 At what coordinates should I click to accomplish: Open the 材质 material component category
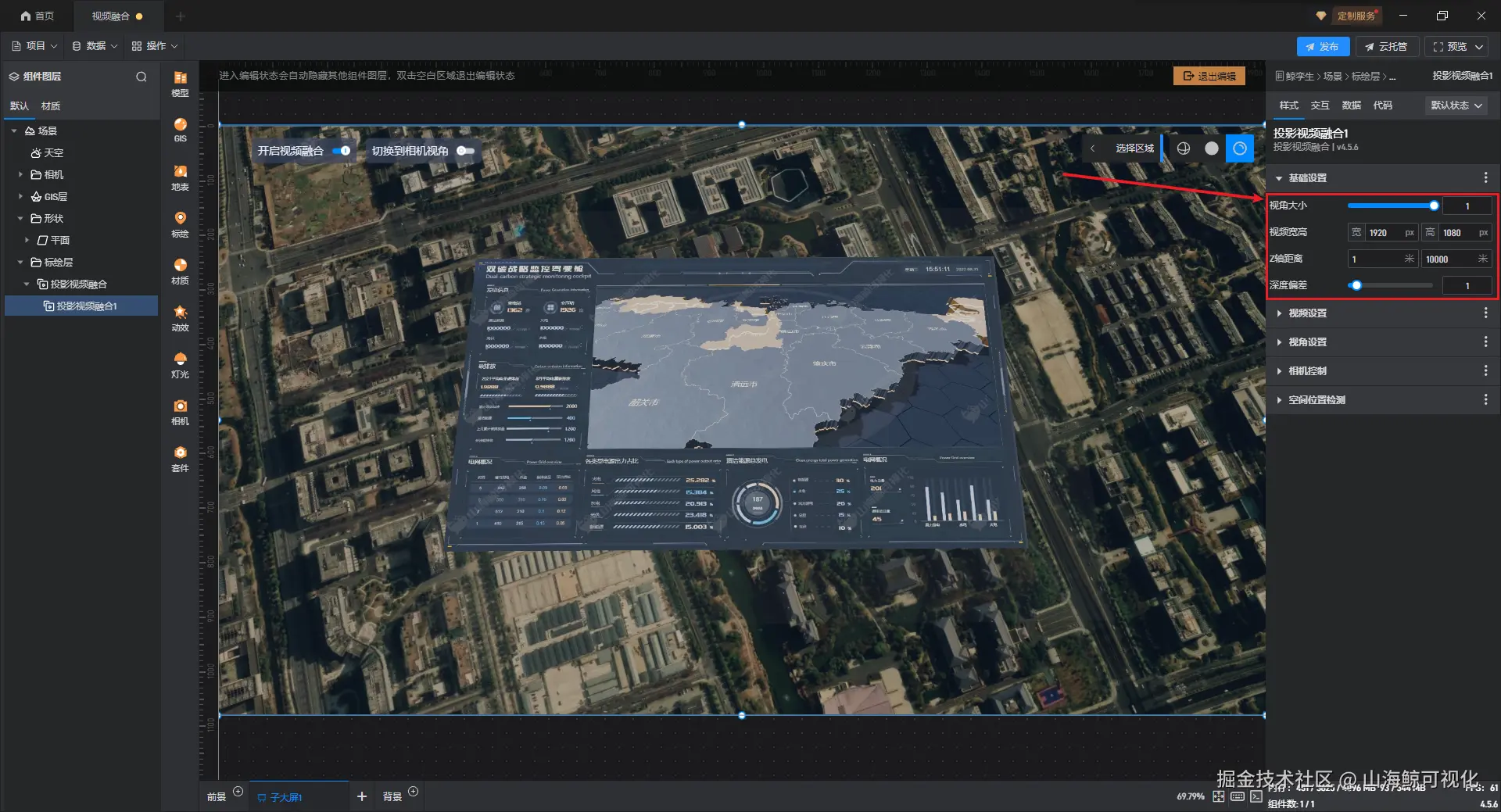[180, 271]
